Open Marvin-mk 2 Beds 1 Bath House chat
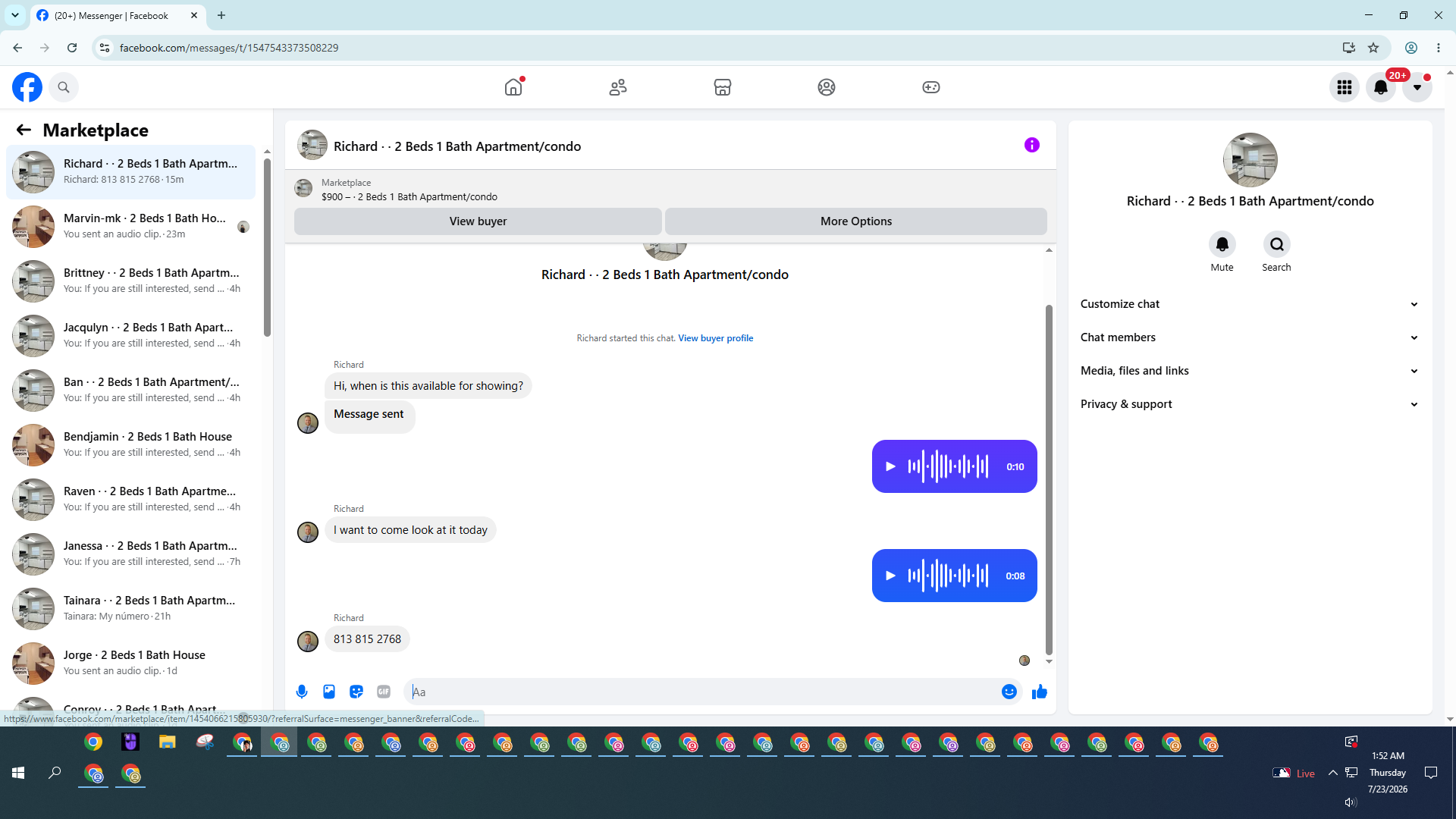Image resolution: width=1456 pixels, height=819 pixels. (130, 227)
